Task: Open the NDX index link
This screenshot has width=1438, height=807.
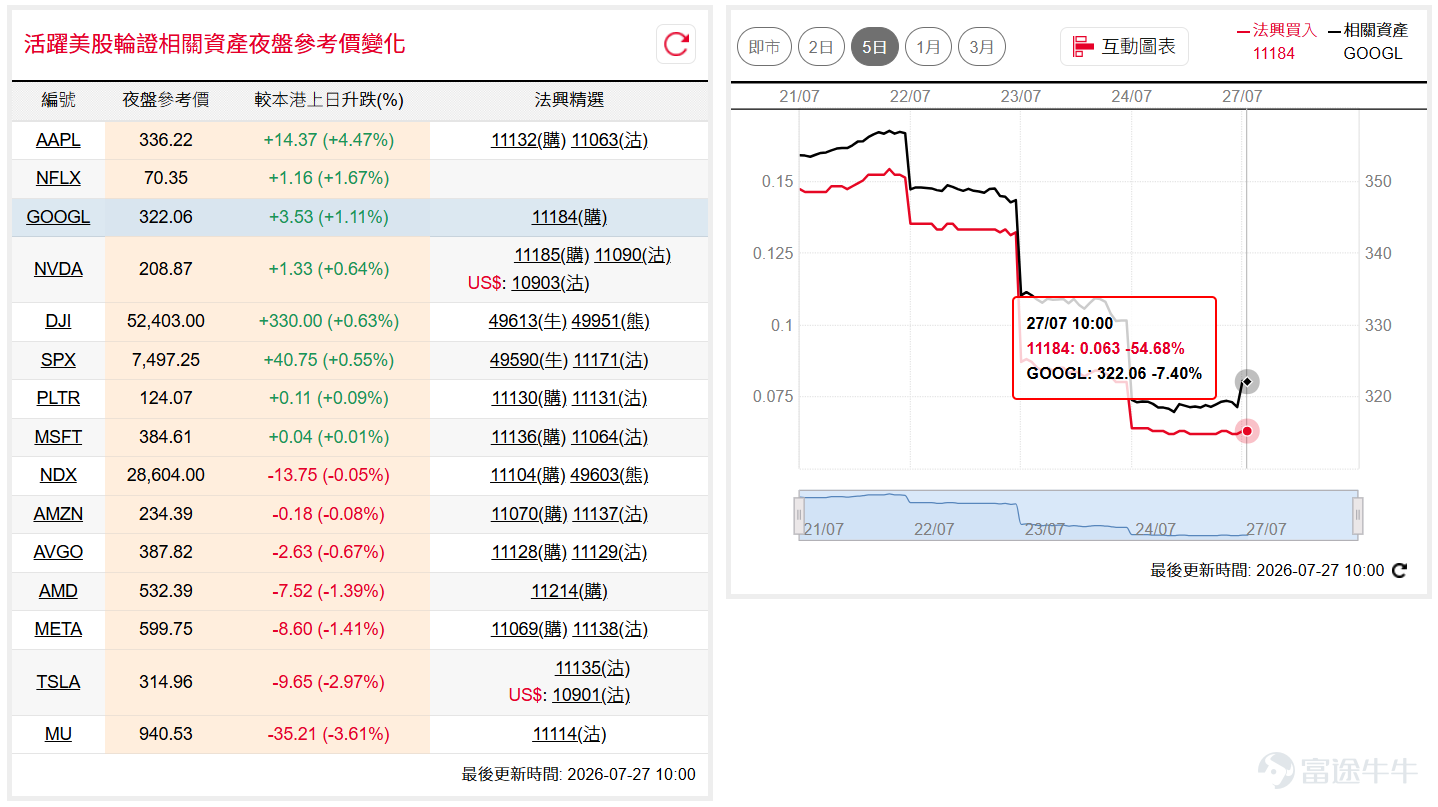Action: pyautogui.click(x=58, y=475)
